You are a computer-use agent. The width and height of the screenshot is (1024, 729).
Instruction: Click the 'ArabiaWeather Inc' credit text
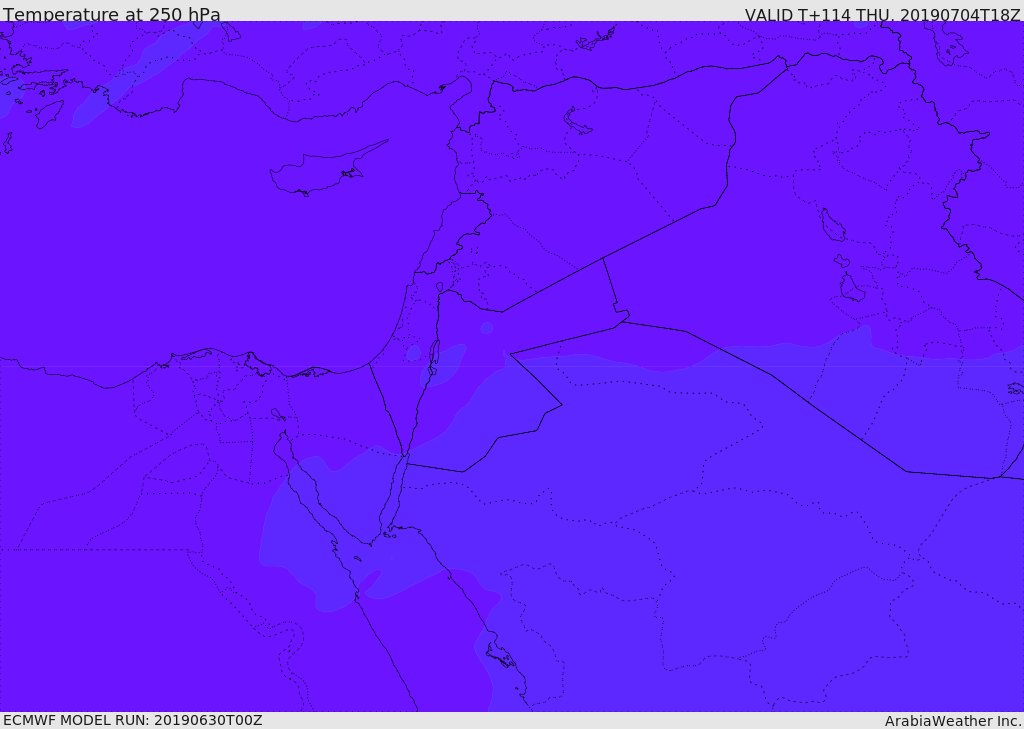pos(952,721)
